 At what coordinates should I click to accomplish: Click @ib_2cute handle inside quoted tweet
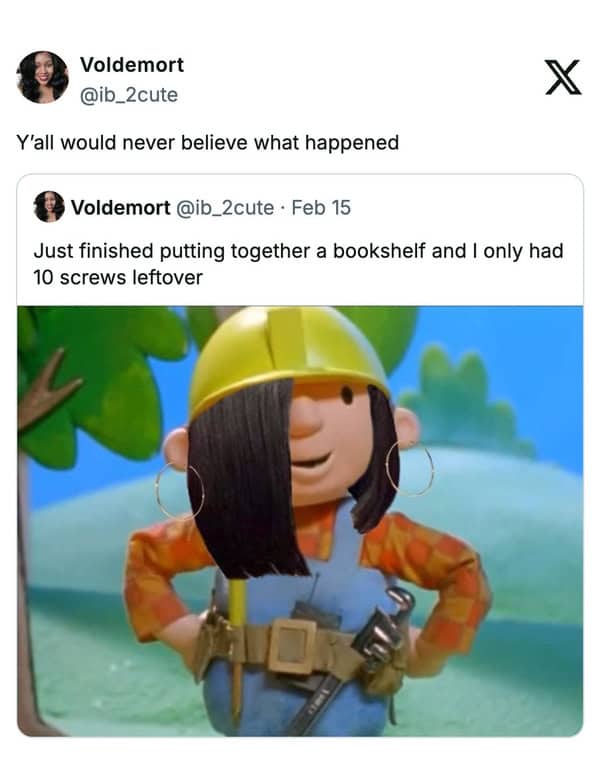224,207
